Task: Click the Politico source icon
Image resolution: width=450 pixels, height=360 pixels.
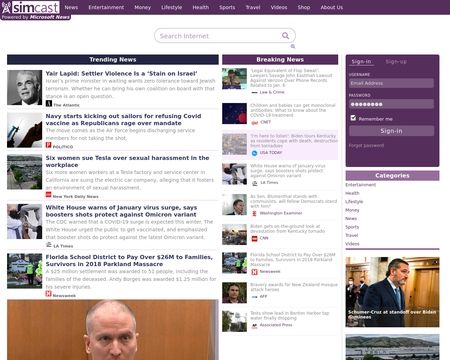Action: [x=48, y=145]
